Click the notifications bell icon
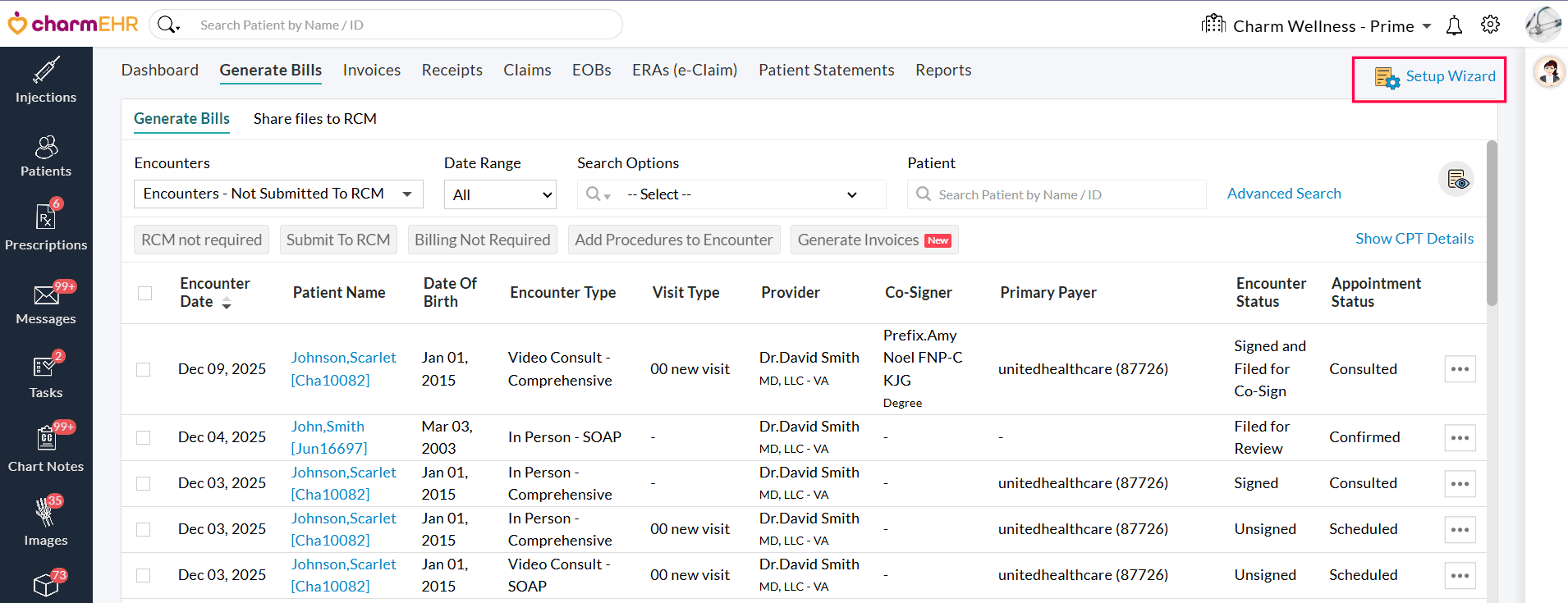This screenshot has width=1568, height=603. [1454, 26]
